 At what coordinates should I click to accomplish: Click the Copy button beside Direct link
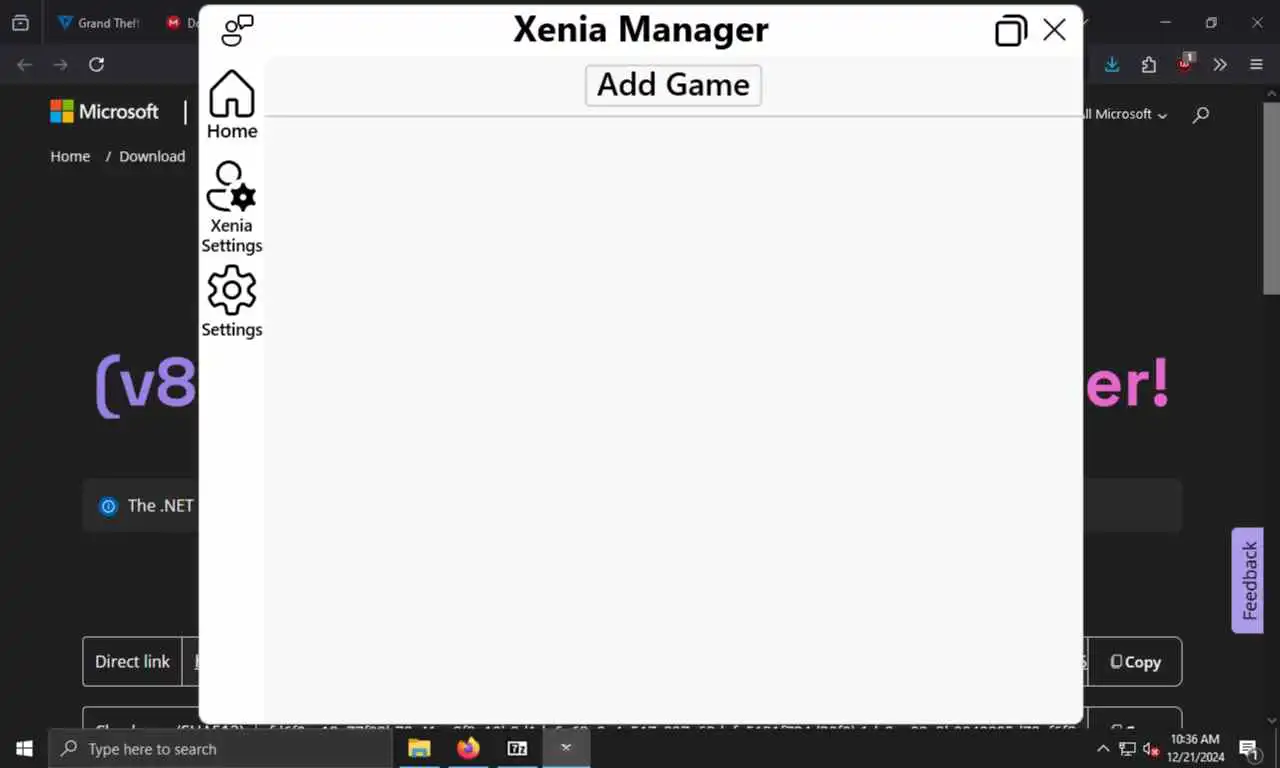(x=1135, y=661)
